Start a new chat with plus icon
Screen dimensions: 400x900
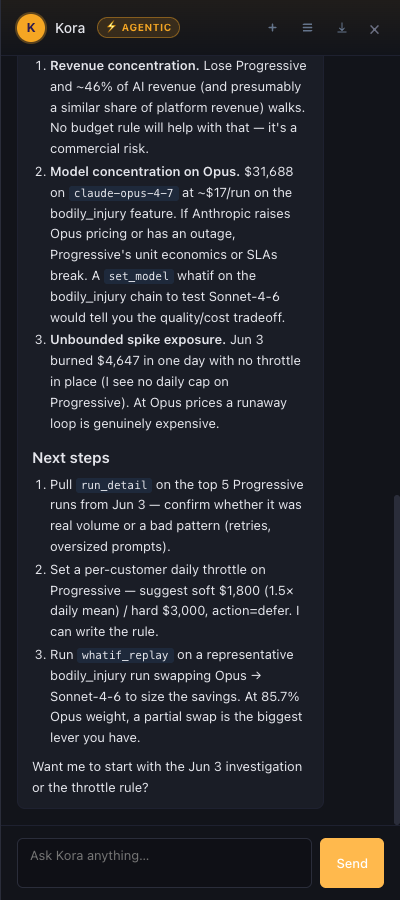(273, 28)
